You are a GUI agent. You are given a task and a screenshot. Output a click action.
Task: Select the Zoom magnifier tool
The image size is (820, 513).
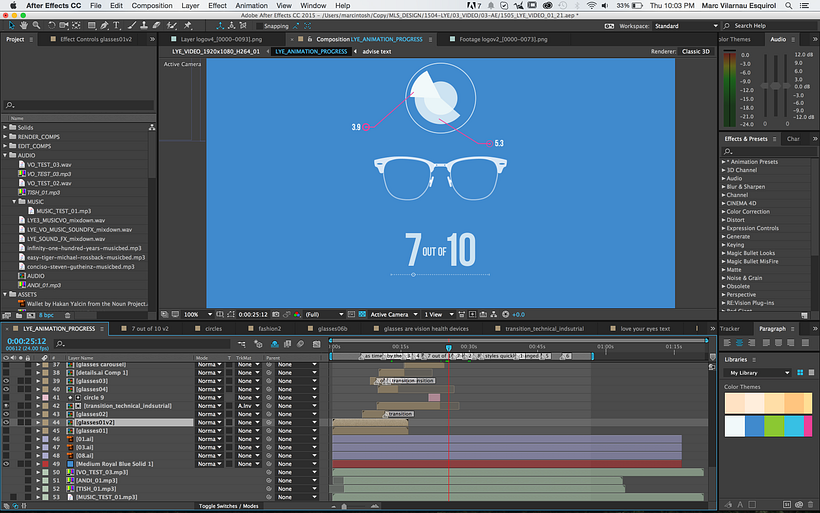[36, 26]
